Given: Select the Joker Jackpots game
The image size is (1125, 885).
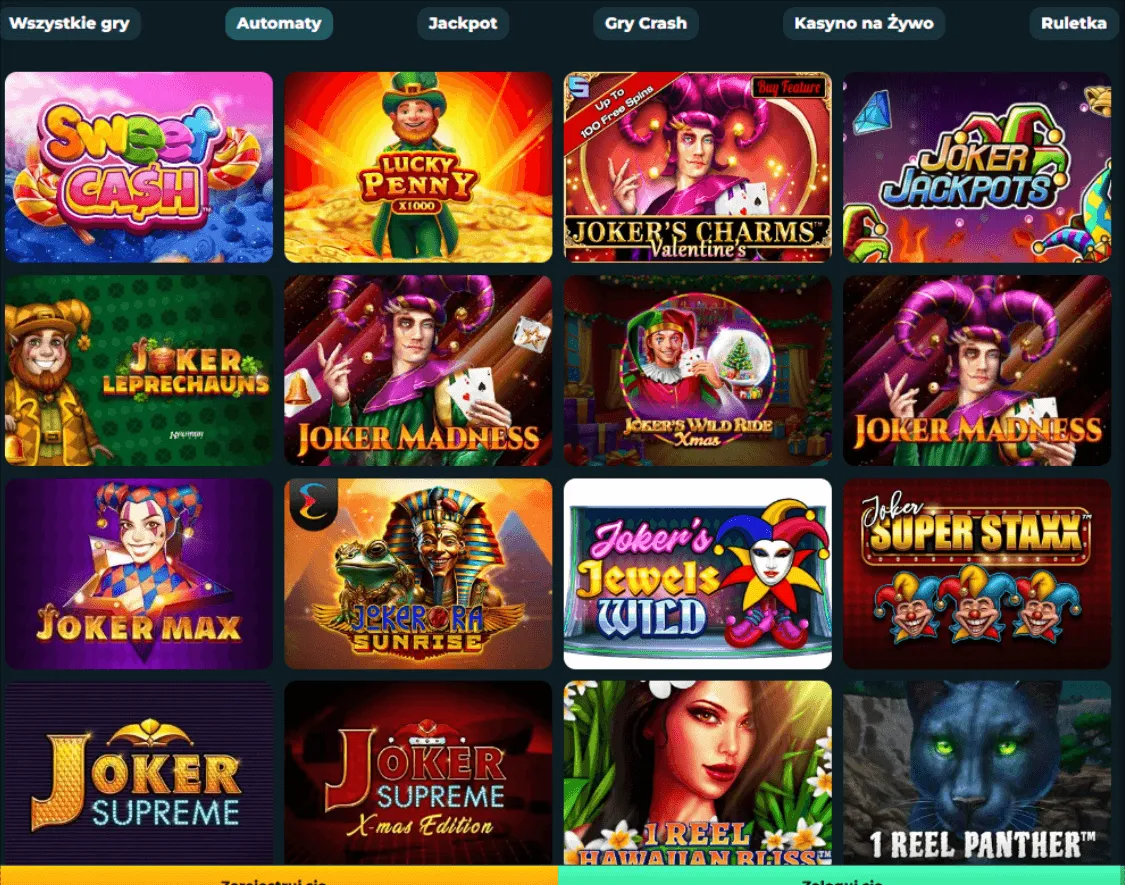Looking at the screenshot, I should 976,167.
